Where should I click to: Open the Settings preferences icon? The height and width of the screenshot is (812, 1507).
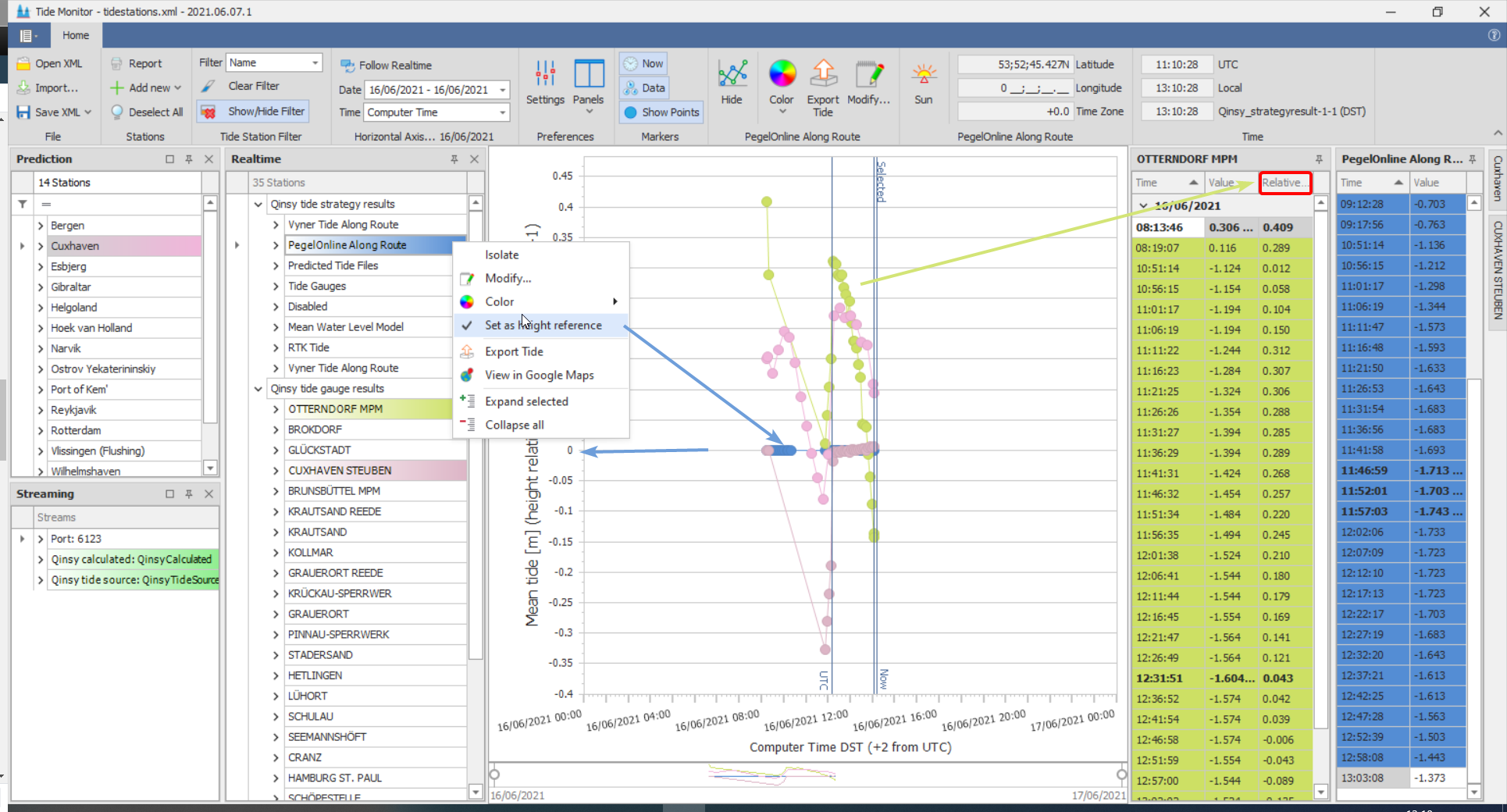[544, 75]
